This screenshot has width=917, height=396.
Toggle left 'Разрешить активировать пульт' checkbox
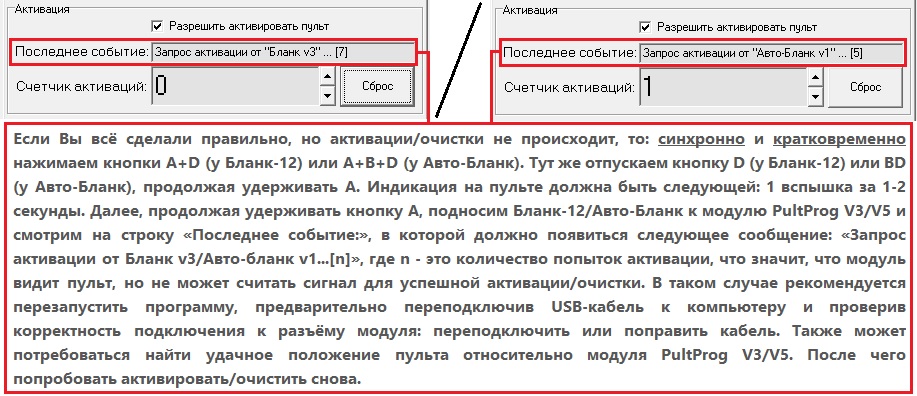[x=157, y=26]
